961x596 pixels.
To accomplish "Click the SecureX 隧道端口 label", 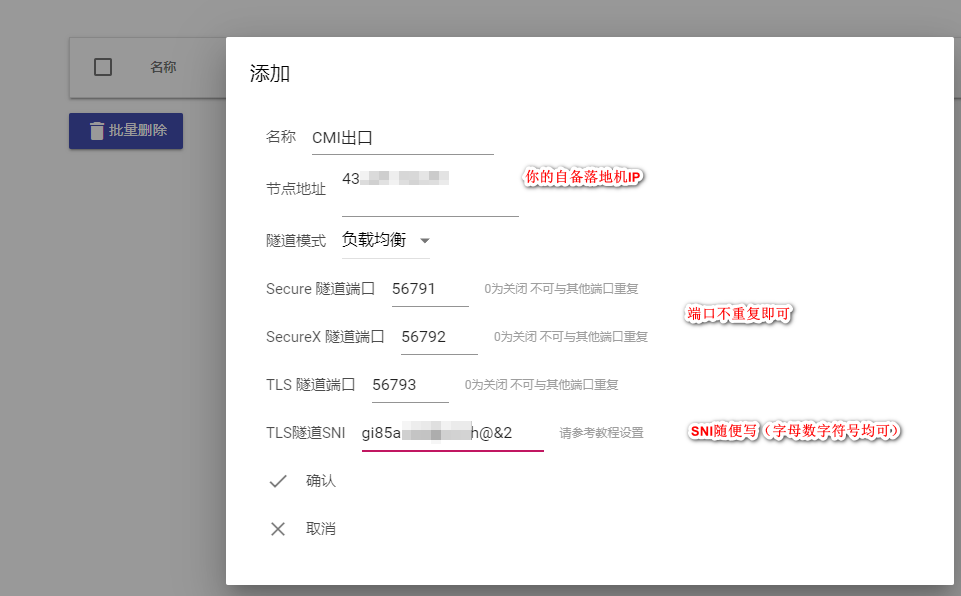I will (x=325, y=337).
